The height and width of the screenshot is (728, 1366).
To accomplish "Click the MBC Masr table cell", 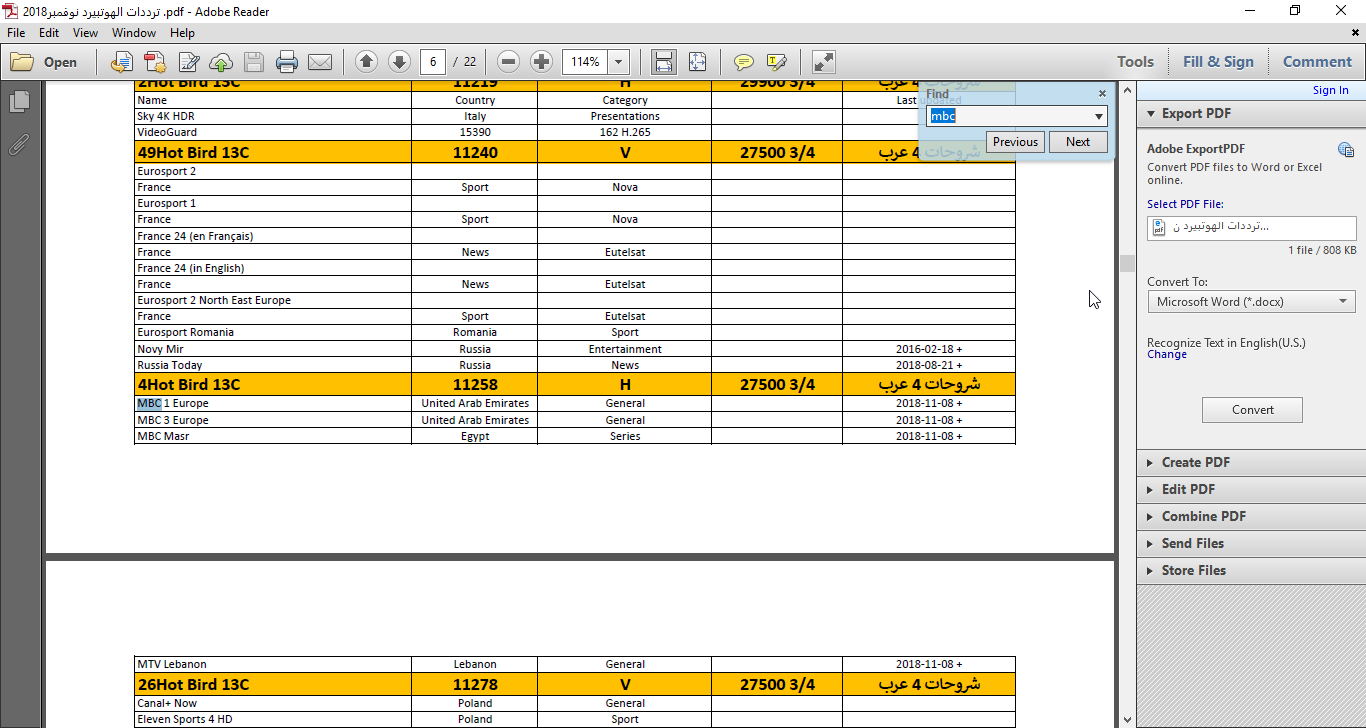I will point(273,436).
